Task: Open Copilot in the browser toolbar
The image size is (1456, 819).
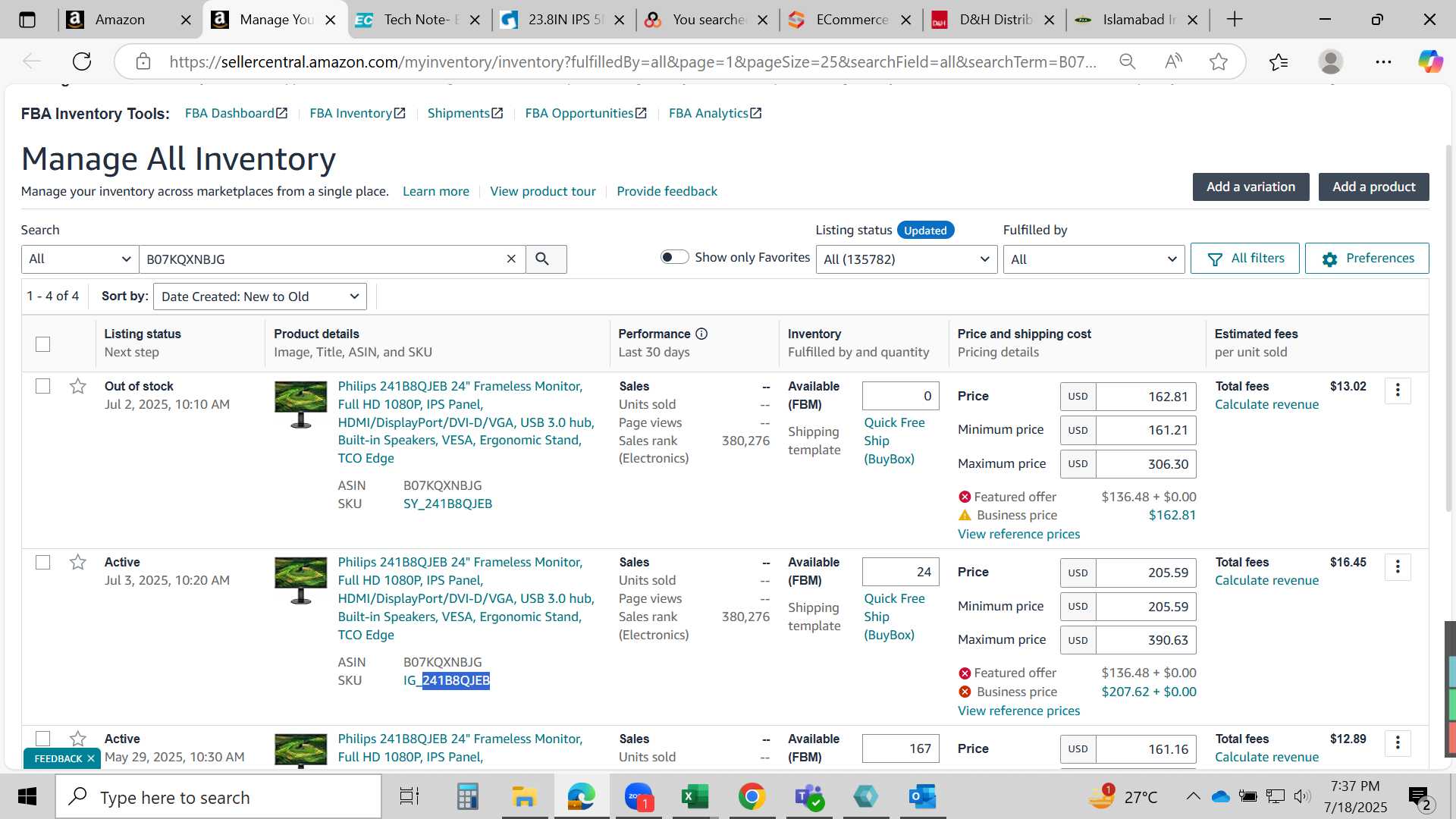Action: pyautogui.click(x=1430, y=61)
